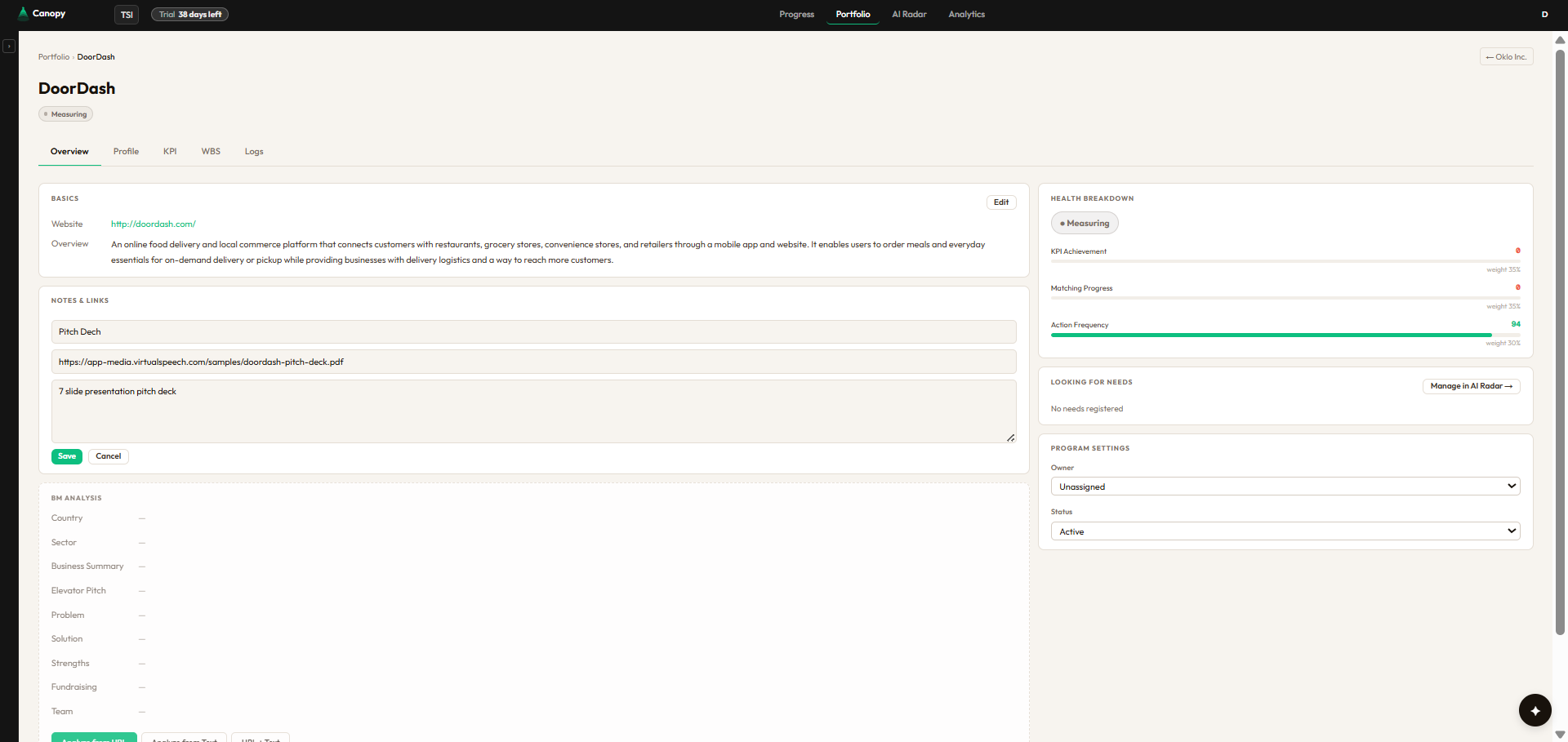Image resolution: width=1568 pixels, height=742 pixels.
Task: Click the "BM ANALYSIS" section header
Action: coord(77,498)
